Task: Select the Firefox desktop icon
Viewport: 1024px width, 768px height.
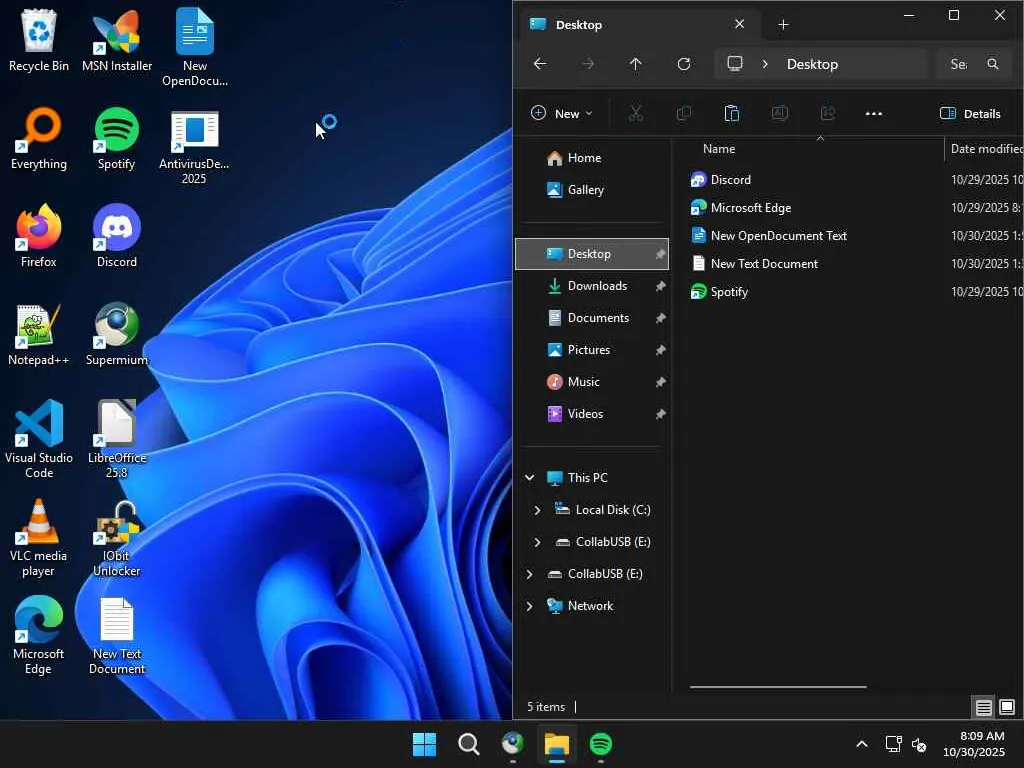Action: (39, 236)
